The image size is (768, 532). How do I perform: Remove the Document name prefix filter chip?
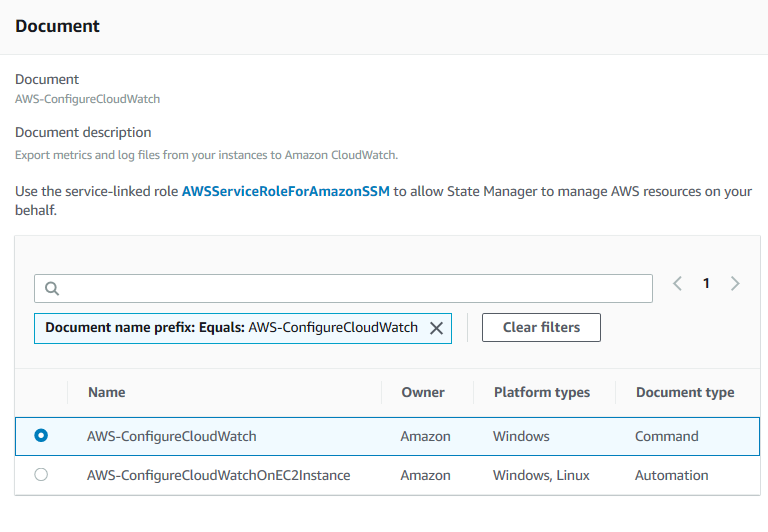(436, 328)
